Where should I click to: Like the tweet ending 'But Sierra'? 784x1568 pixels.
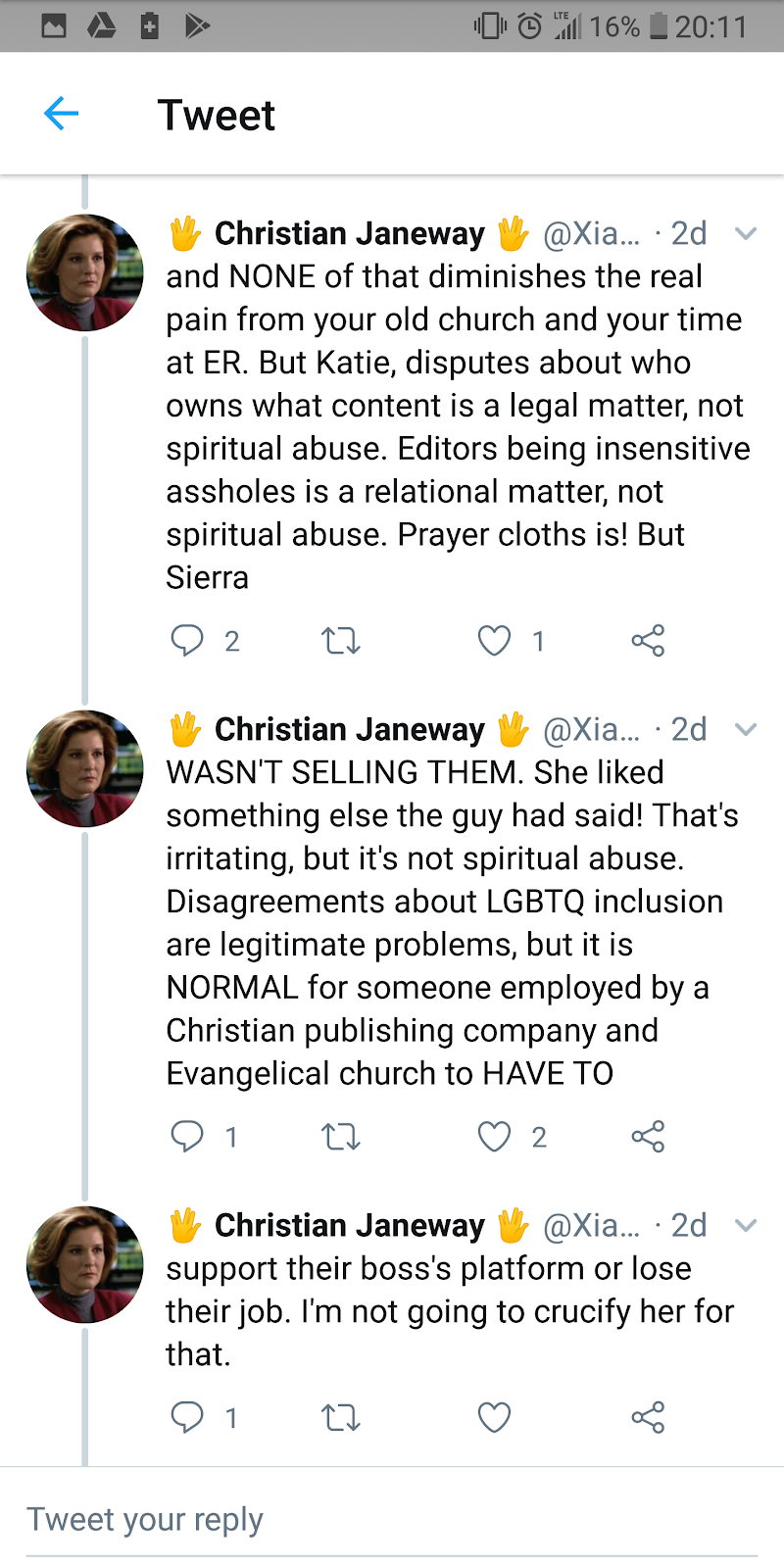click(x=494, y=641)
